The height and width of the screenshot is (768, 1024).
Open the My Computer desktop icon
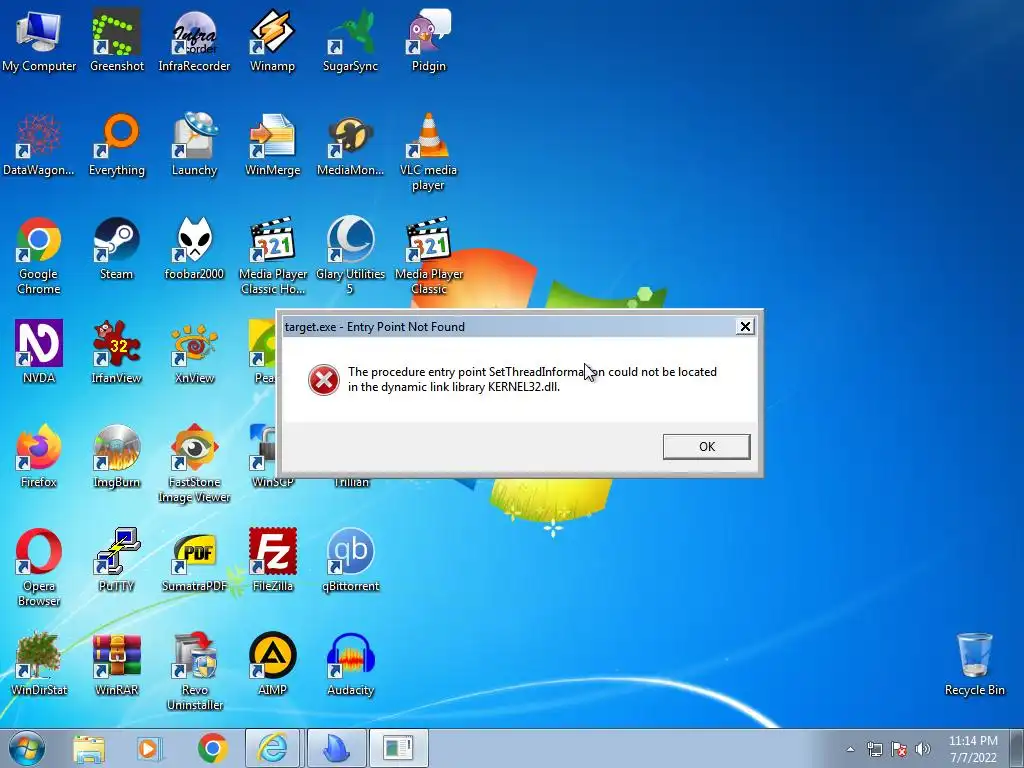pyautogui.click(x=39, y=40)
